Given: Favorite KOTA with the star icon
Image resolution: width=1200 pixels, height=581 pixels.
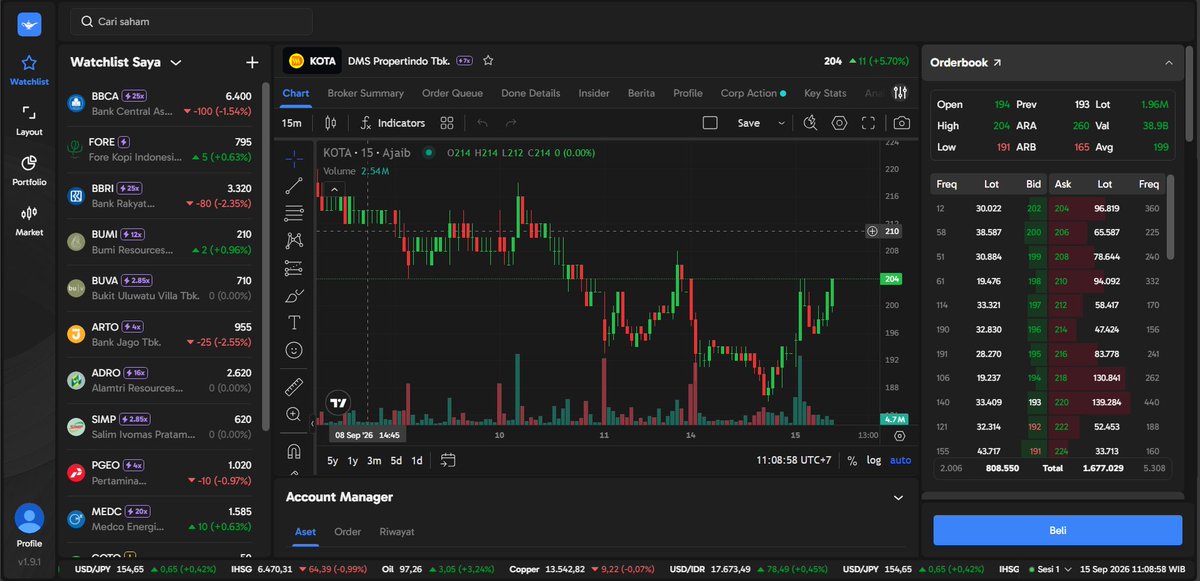Looking at the screenshot, I should [x=488, y=60].
